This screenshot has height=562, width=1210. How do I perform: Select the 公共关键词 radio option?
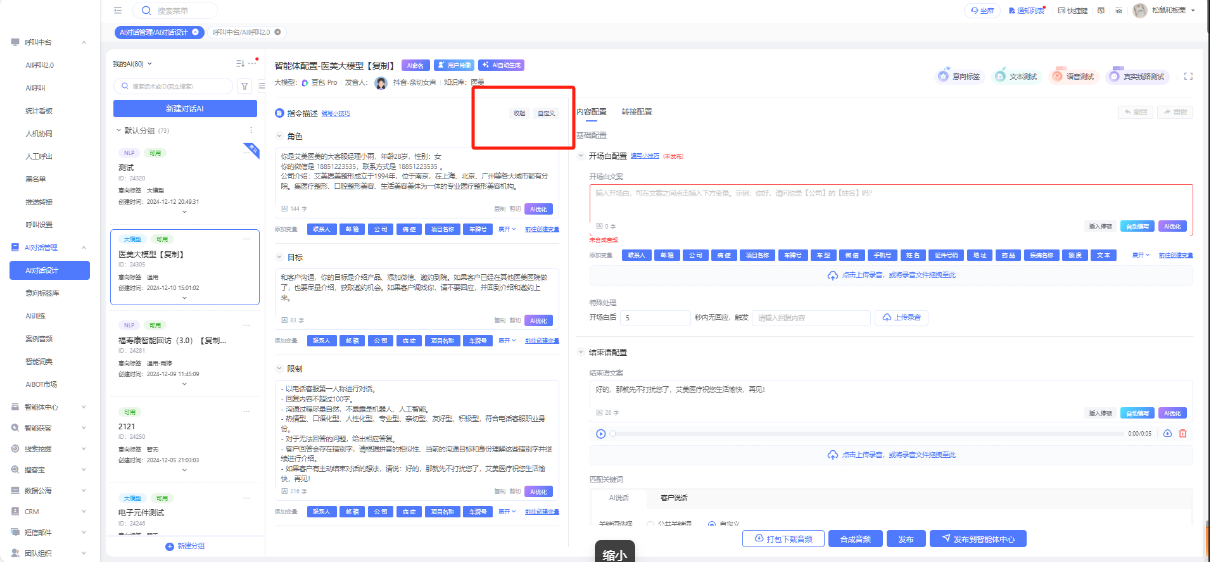click(x=650, y=523)
